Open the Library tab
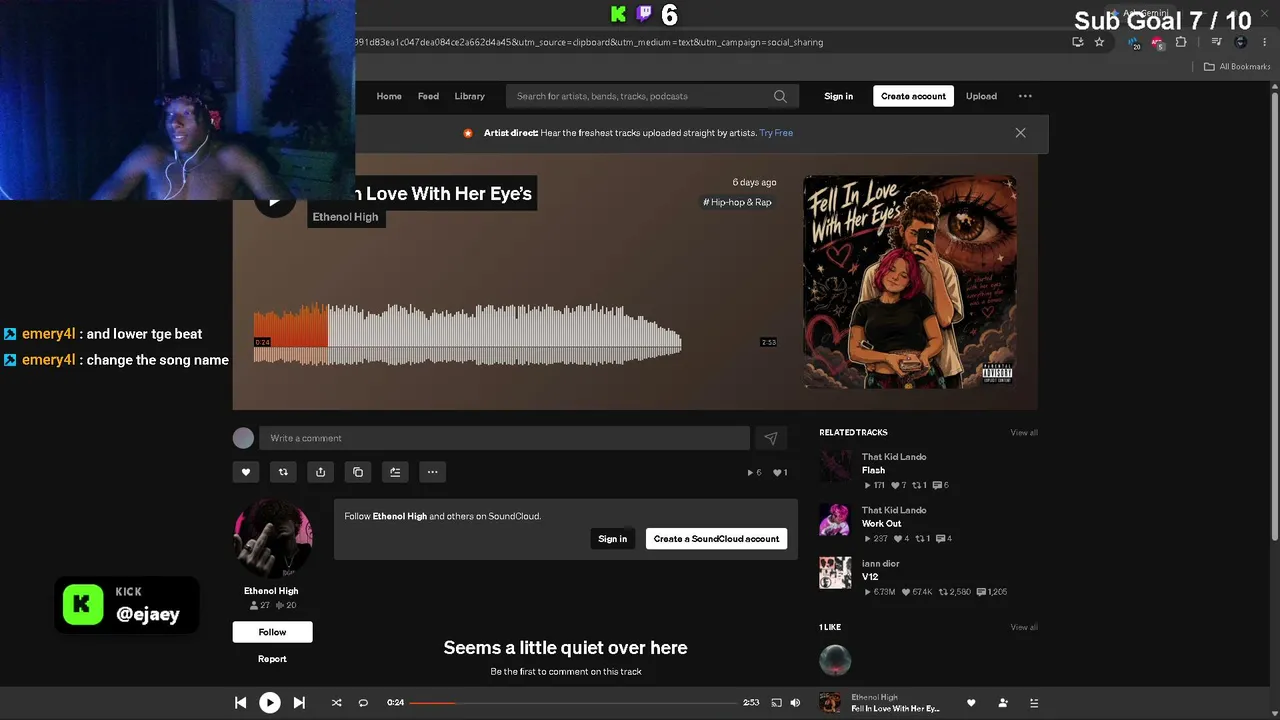1280x720 pixels. 469,96
